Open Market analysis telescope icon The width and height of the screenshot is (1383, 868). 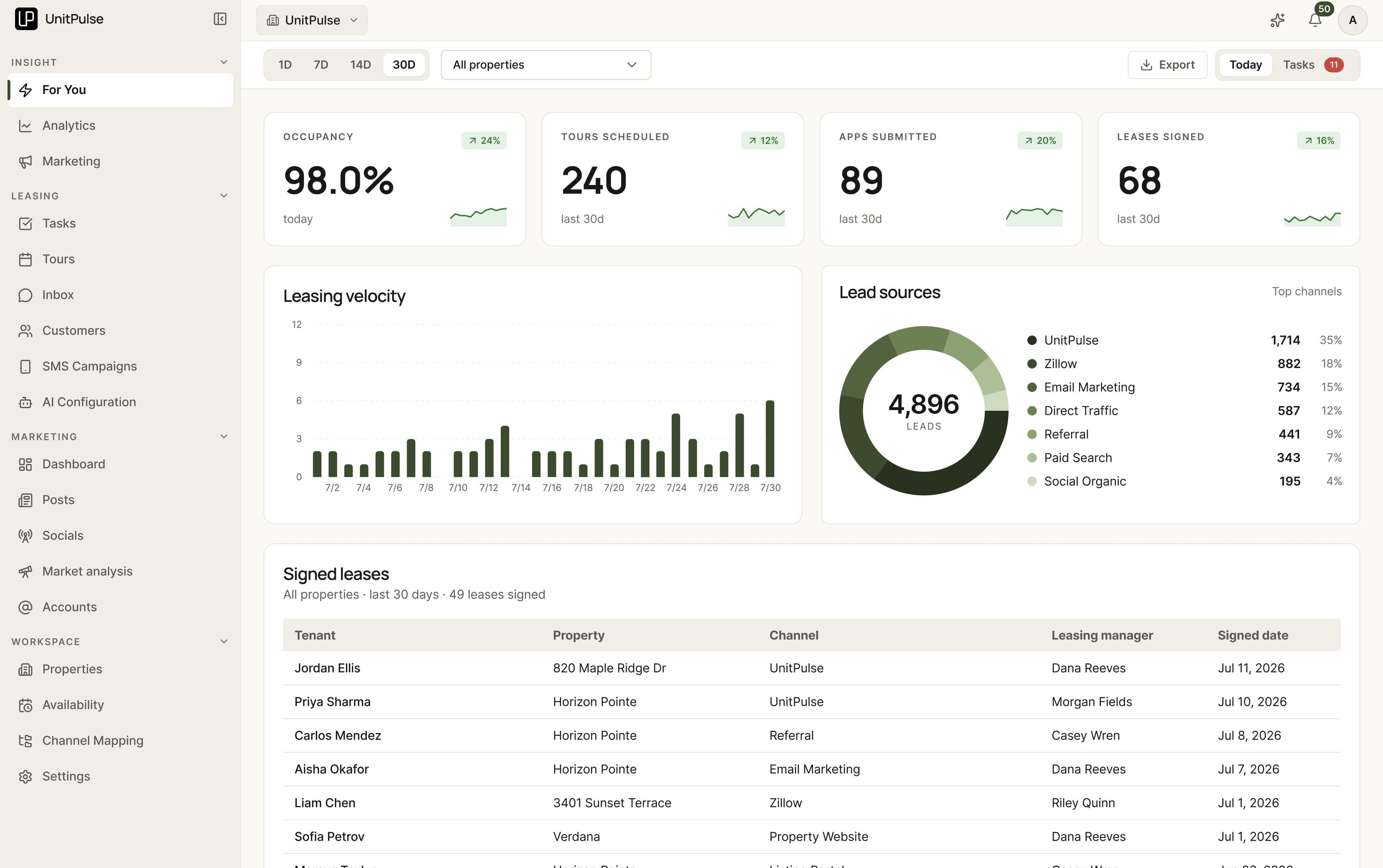25,571
